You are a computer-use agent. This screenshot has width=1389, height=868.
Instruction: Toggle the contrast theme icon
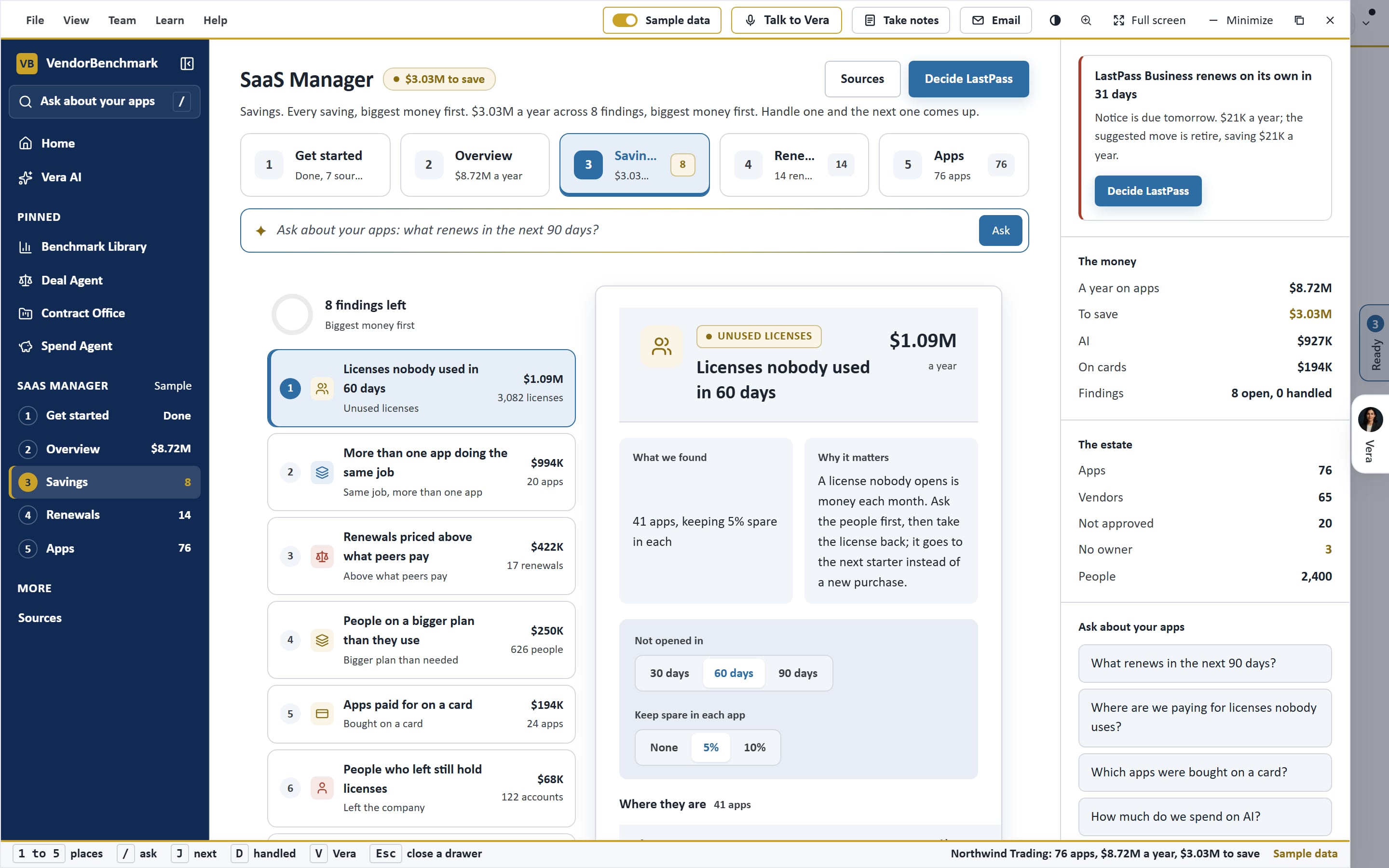[x=1055, y=20]
